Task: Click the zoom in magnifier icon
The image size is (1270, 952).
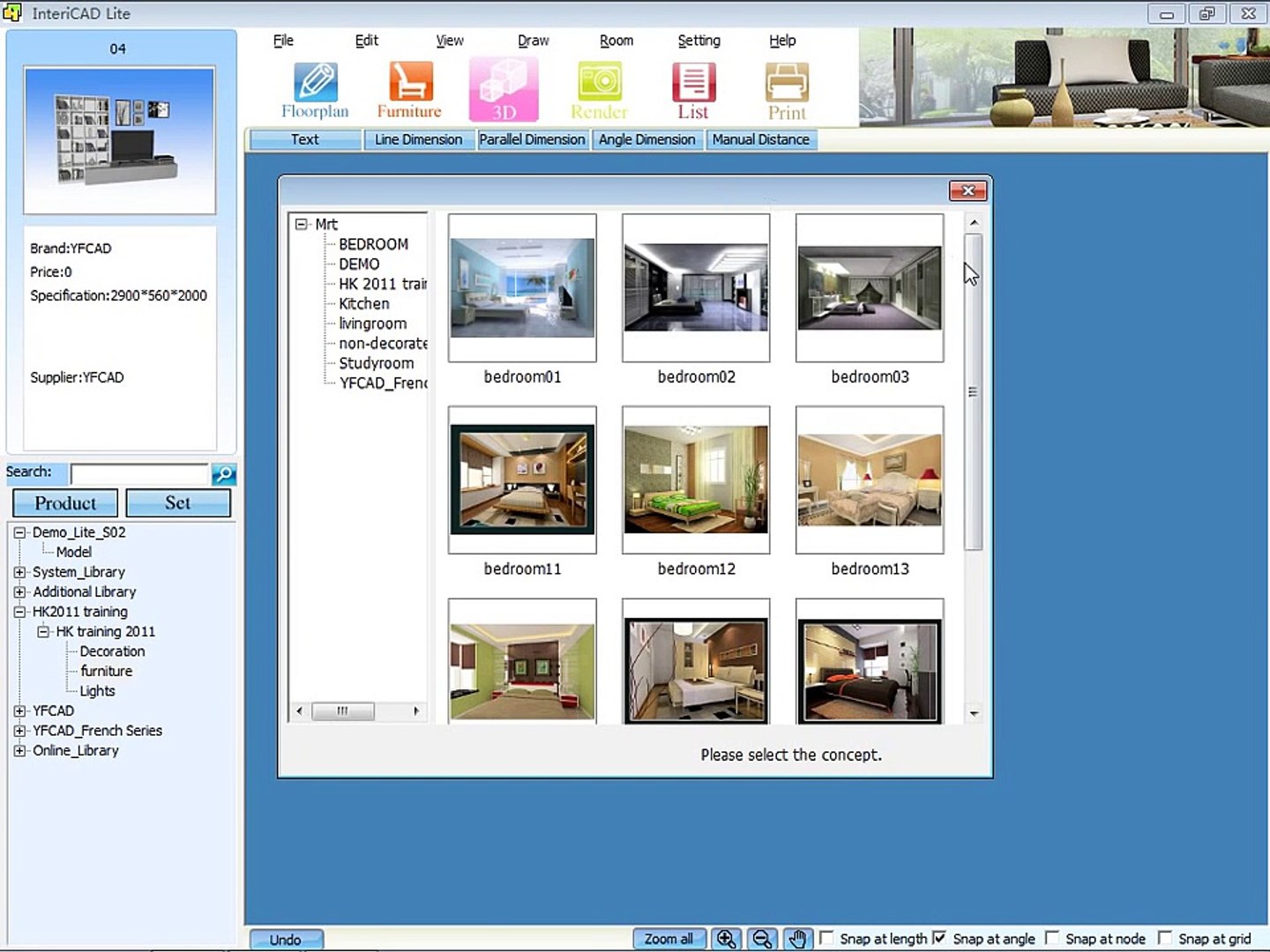Action: click(726, 939)
